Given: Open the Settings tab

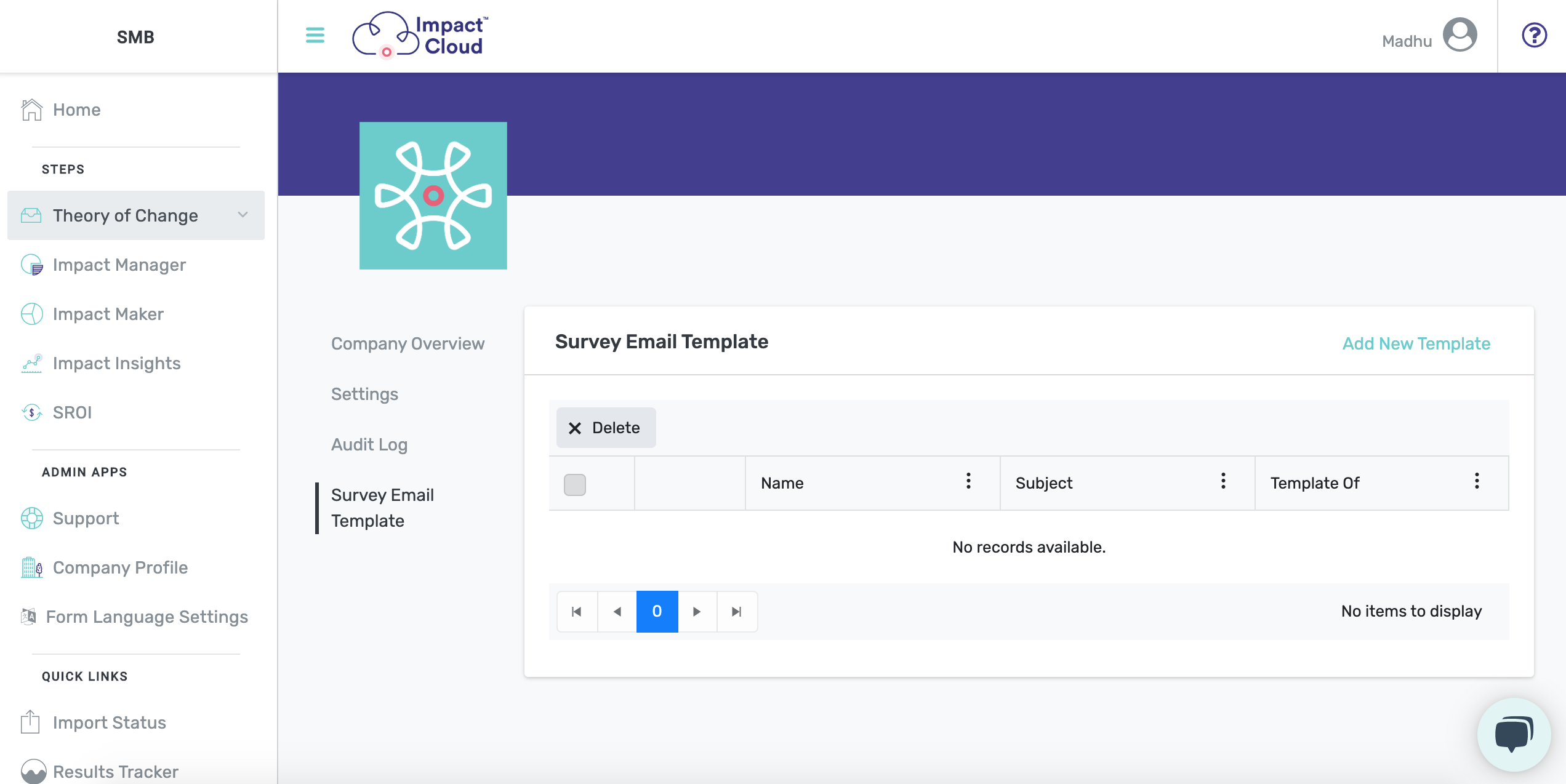Looking at the screenshot, I should (x=364, y=394).
